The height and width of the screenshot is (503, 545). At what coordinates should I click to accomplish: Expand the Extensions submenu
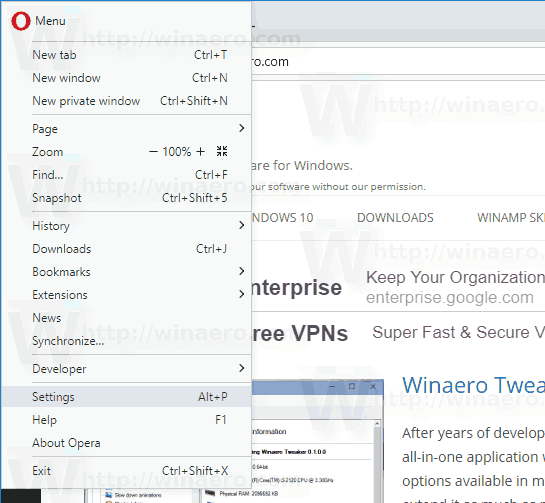[x=127, y=295]
